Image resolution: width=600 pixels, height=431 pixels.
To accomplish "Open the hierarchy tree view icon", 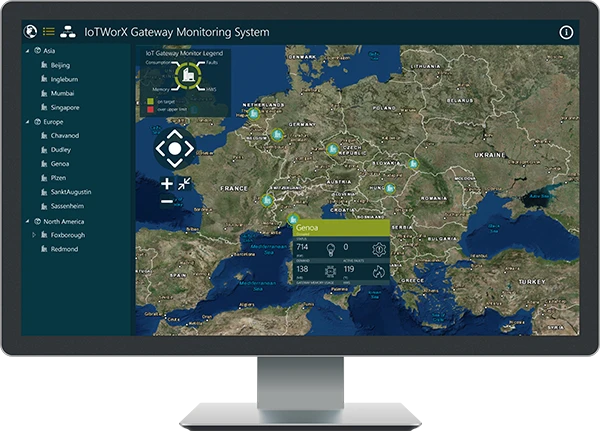I will [x=68, y=32].
